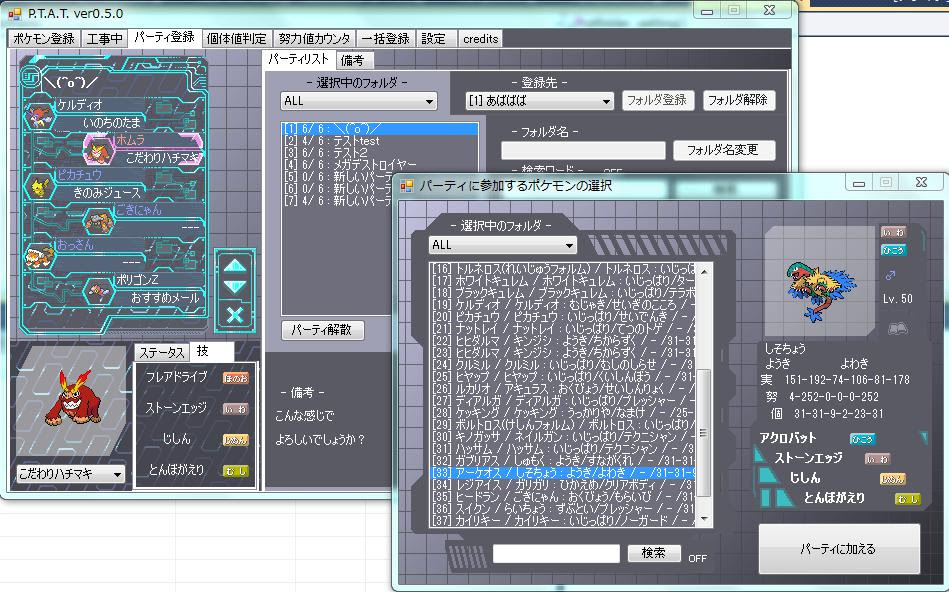Click the open book icon below Lv. 50
The width and height of the screenshot is (949, 592).
897,328
